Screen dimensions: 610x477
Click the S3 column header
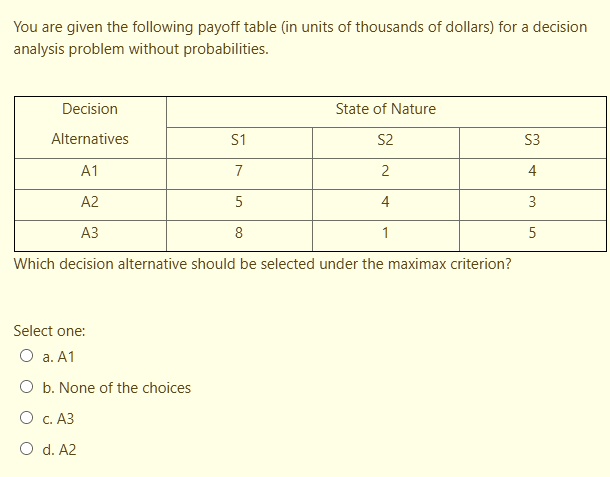coord(532,141)
